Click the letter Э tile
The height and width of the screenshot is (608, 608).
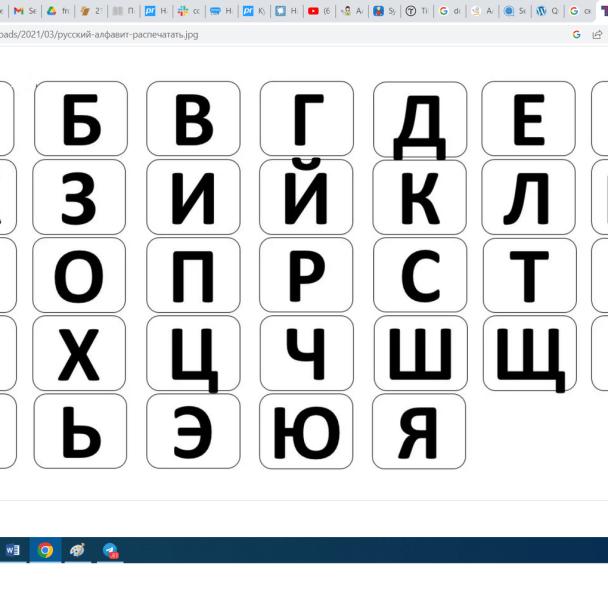click(x=193, y=431)
